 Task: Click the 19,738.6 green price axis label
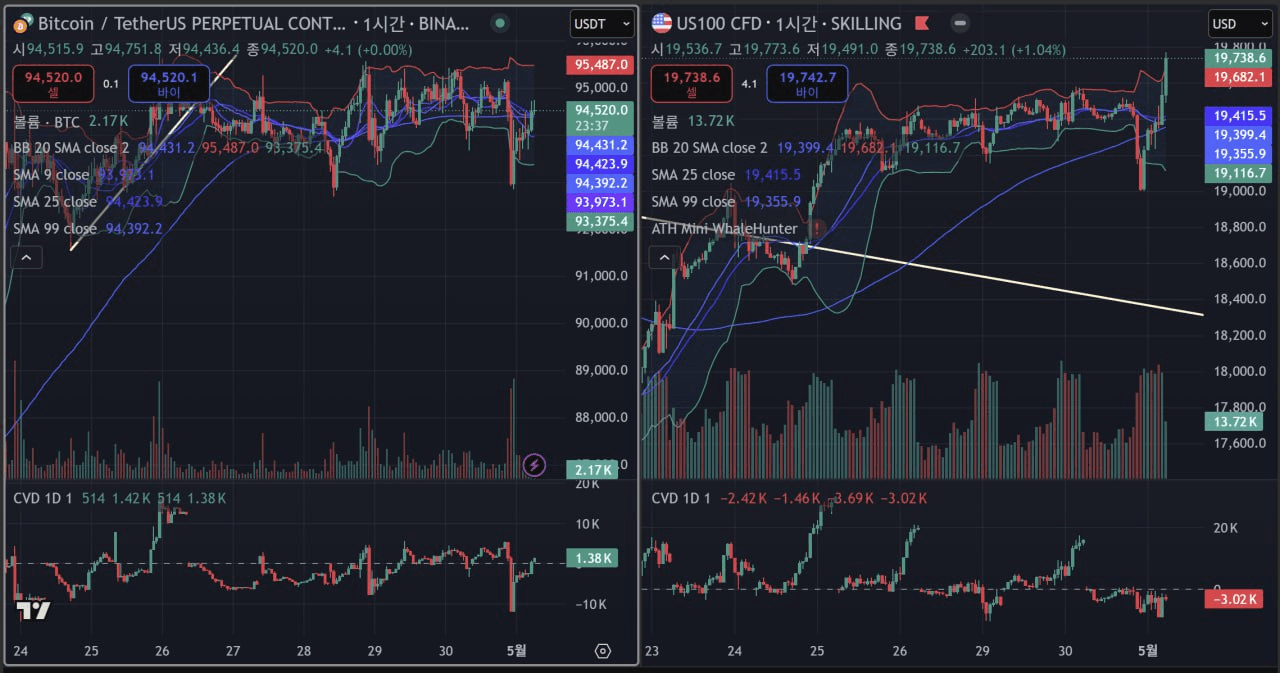coord(1240,58)
